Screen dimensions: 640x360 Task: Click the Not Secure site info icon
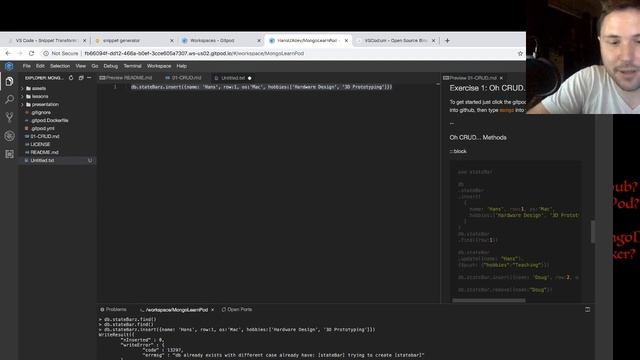click(x=46, y=53)
